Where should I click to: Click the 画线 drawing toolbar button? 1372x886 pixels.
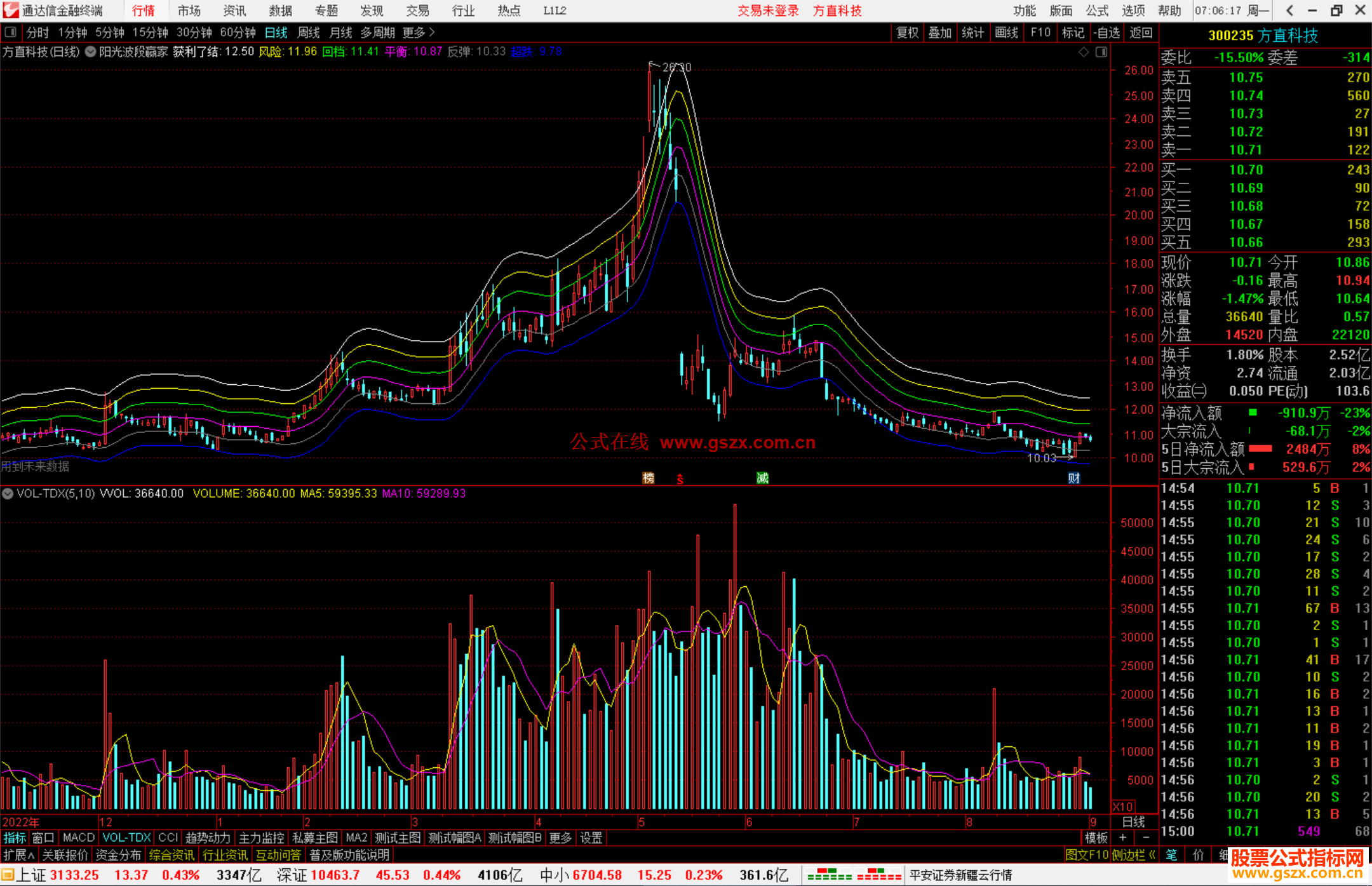point(1006,32)
